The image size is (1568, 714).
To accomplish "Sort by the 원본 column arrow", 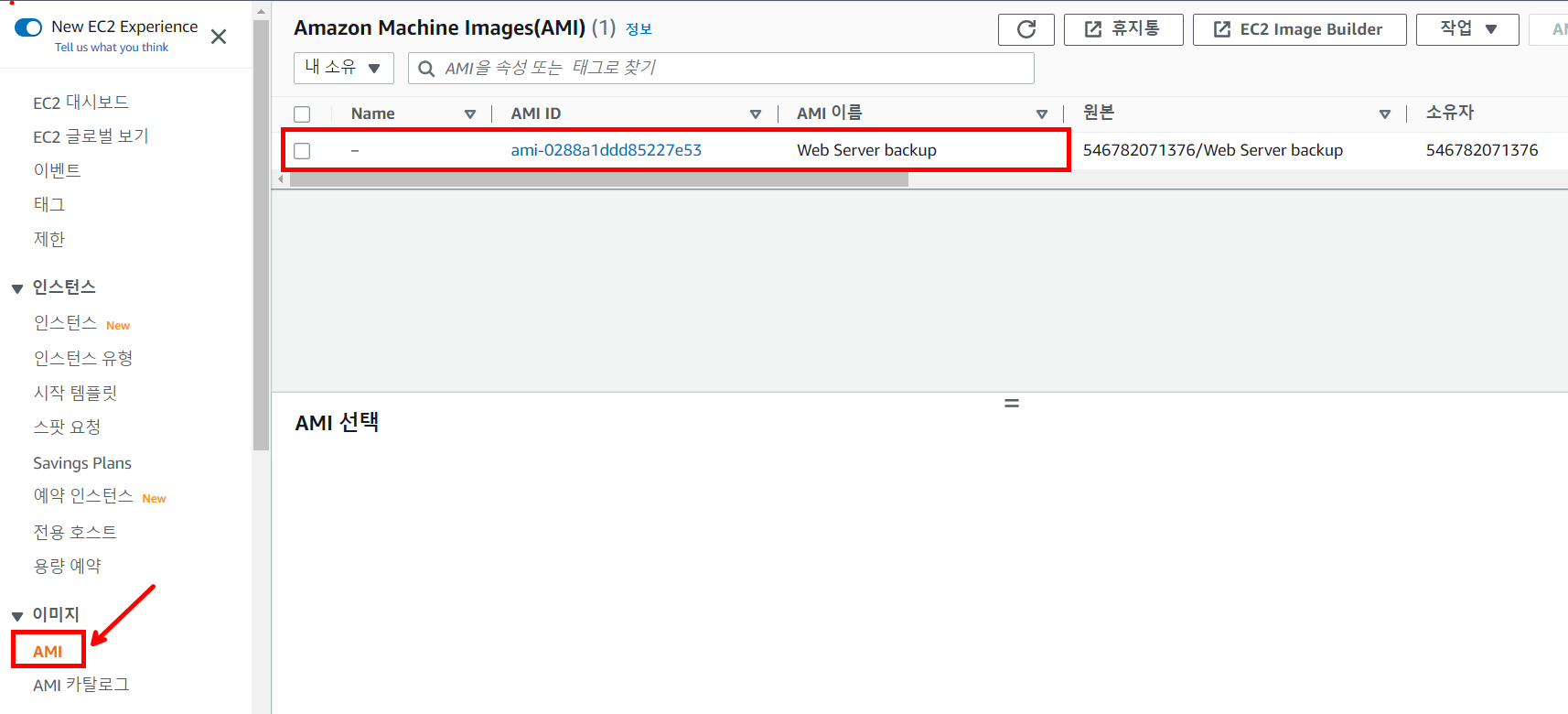I will 1385,114.
